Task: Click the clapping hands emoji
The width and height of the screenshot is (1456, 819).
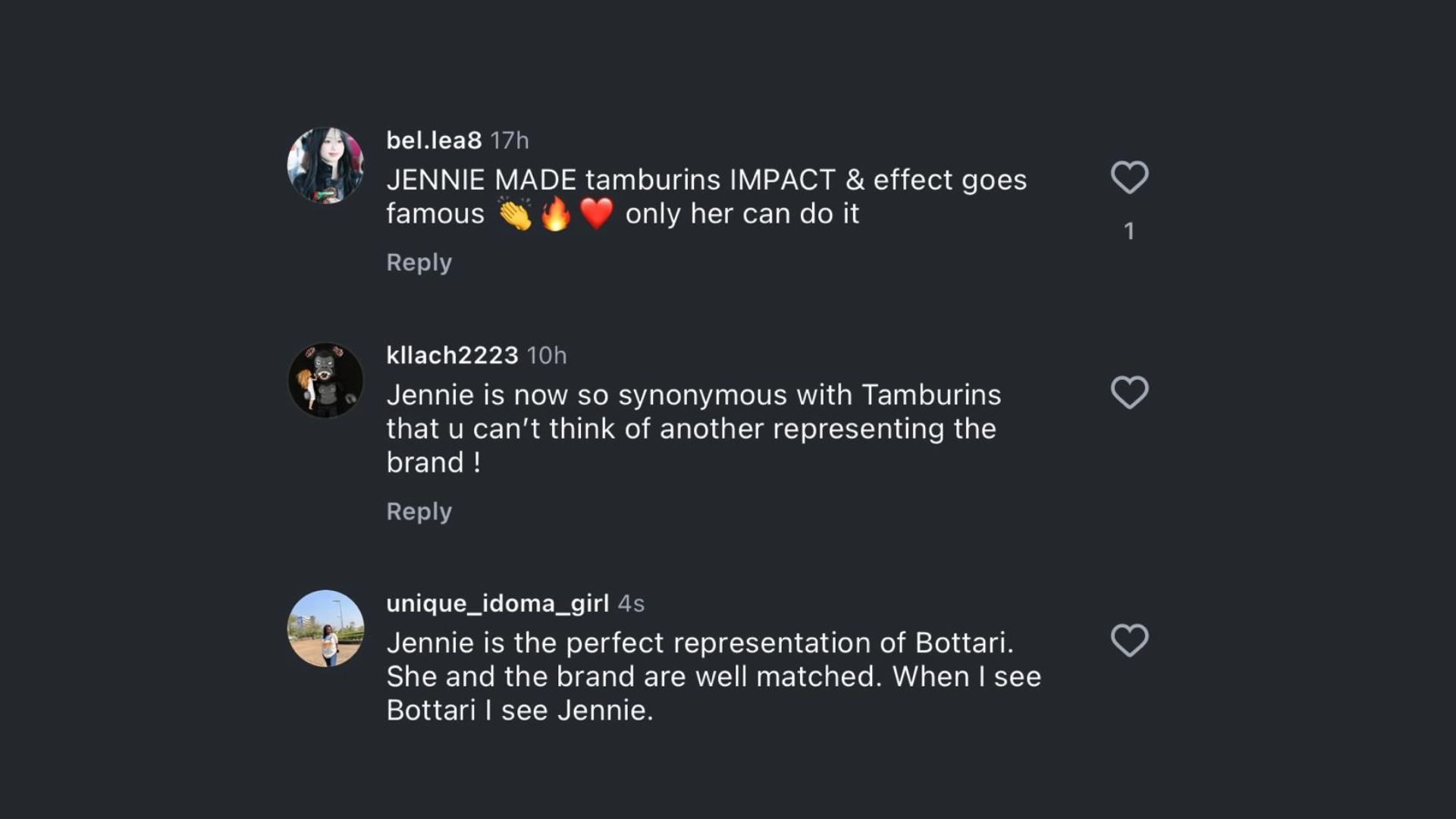Action: 515,214
